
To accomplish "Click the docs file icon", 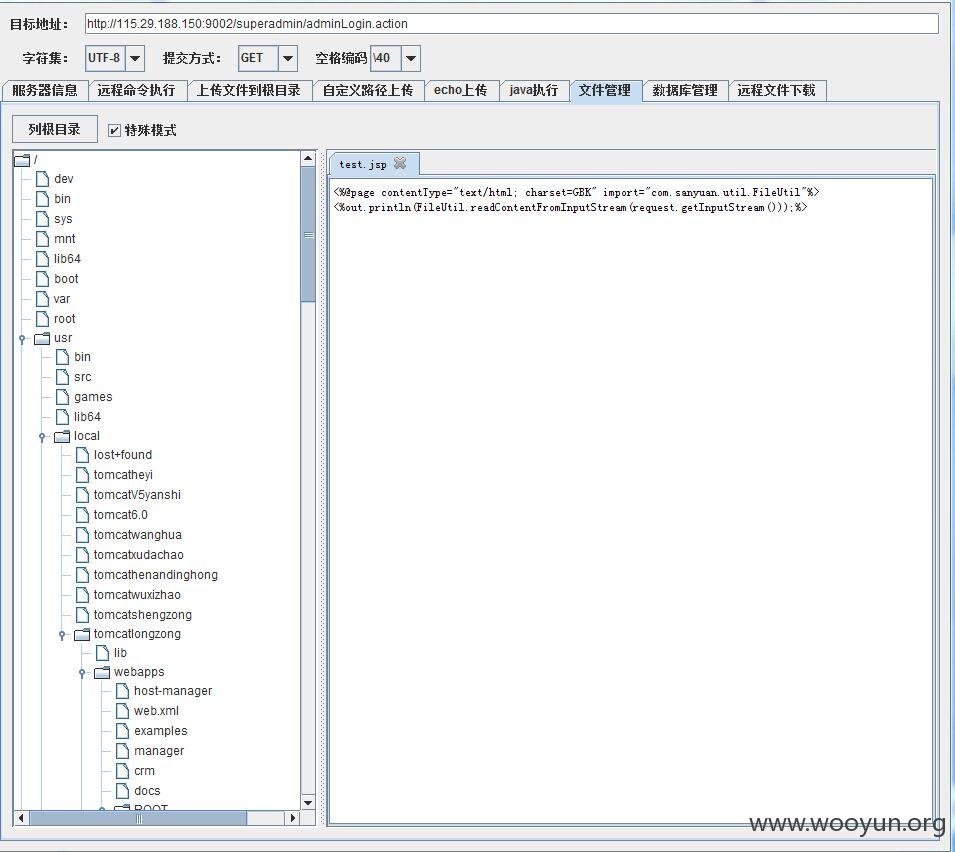I will [122, 791].
